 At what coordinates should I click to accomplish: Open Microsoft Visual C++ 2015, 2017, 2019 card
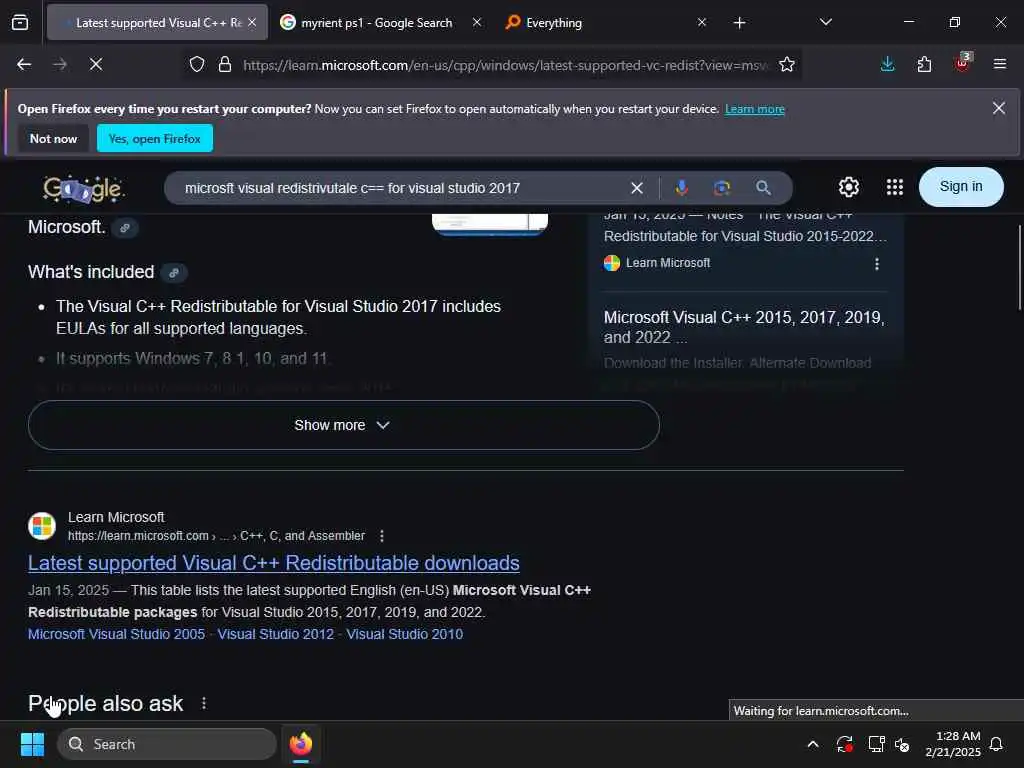click(x=744, y=327)
